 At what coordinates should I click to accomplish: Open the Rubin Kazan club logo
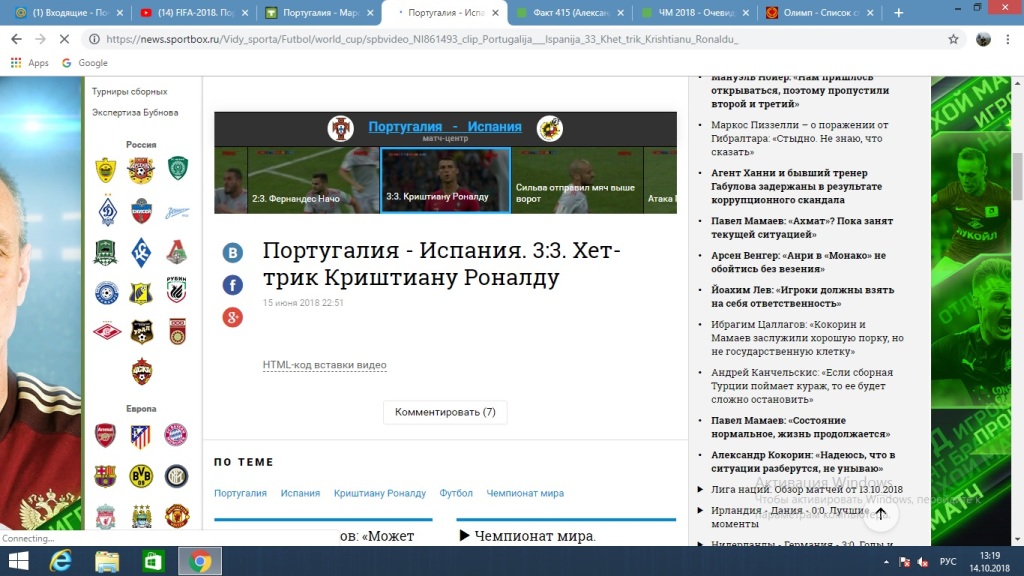tap(176, 289)
